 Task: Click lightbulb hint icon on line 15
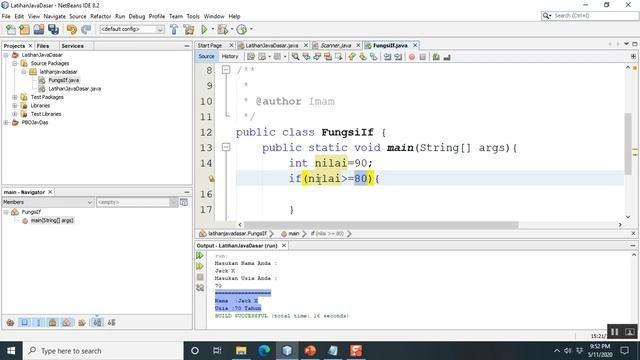(211, 178)
